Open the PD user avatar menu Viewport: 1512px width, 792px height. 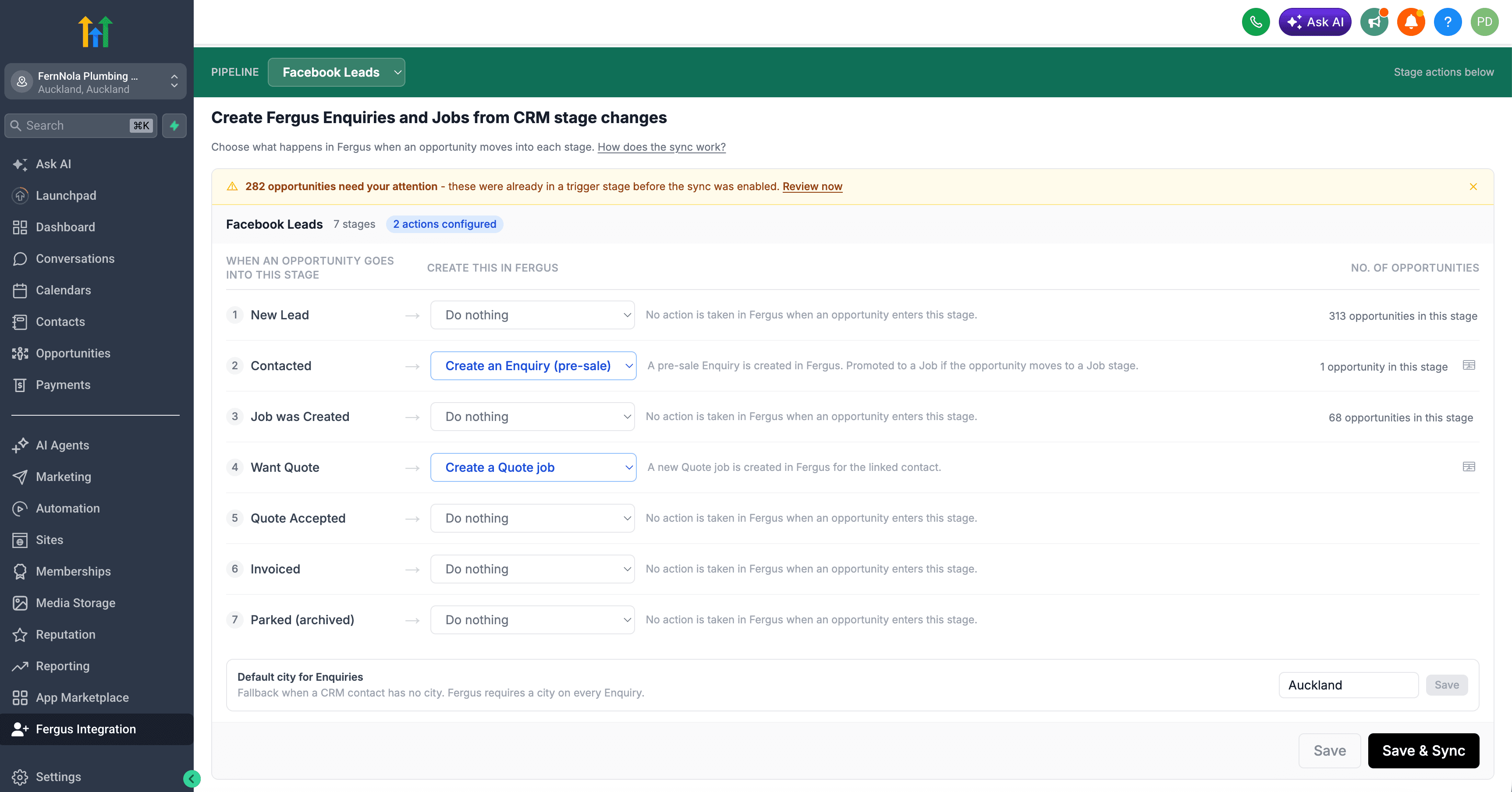(1485, 22)
